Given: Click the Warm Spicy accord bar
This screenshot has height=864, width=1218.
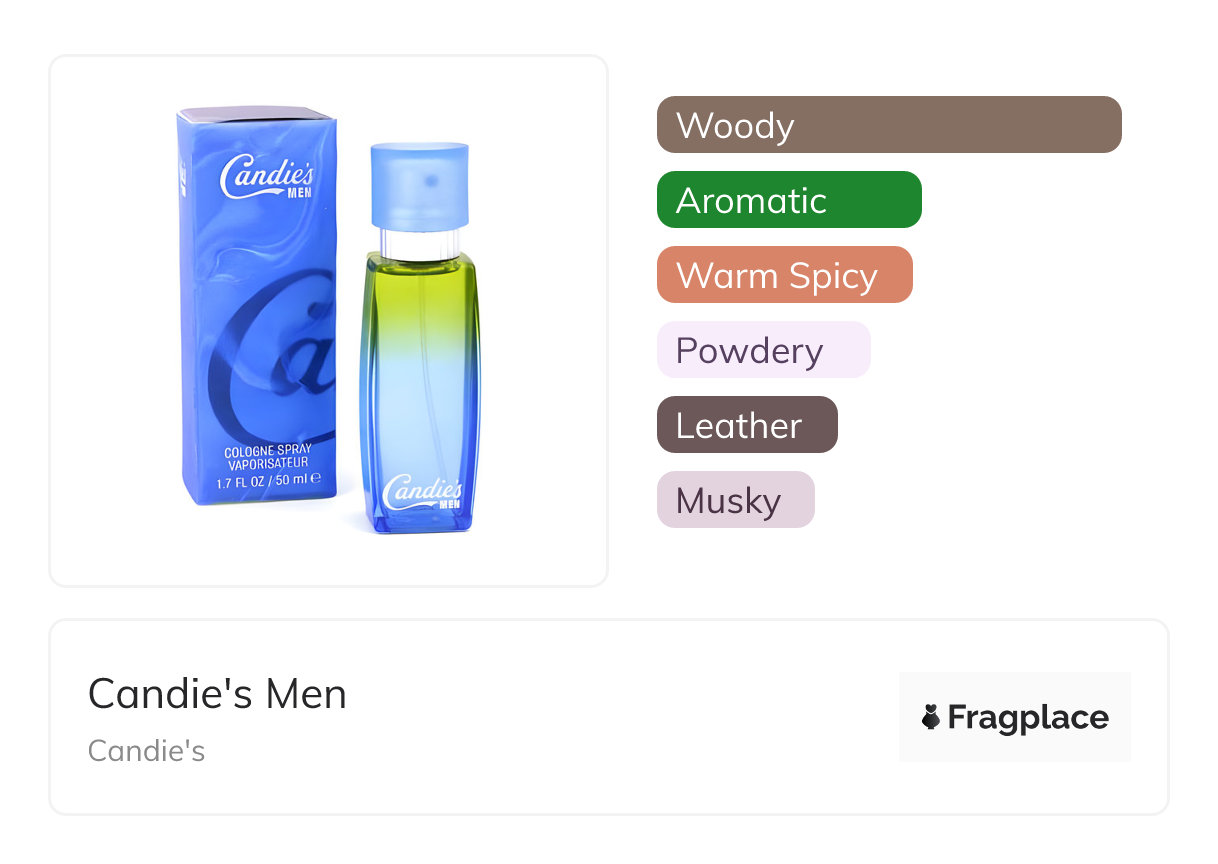Looking at the screenshot, I should click(x=784, y=275).
